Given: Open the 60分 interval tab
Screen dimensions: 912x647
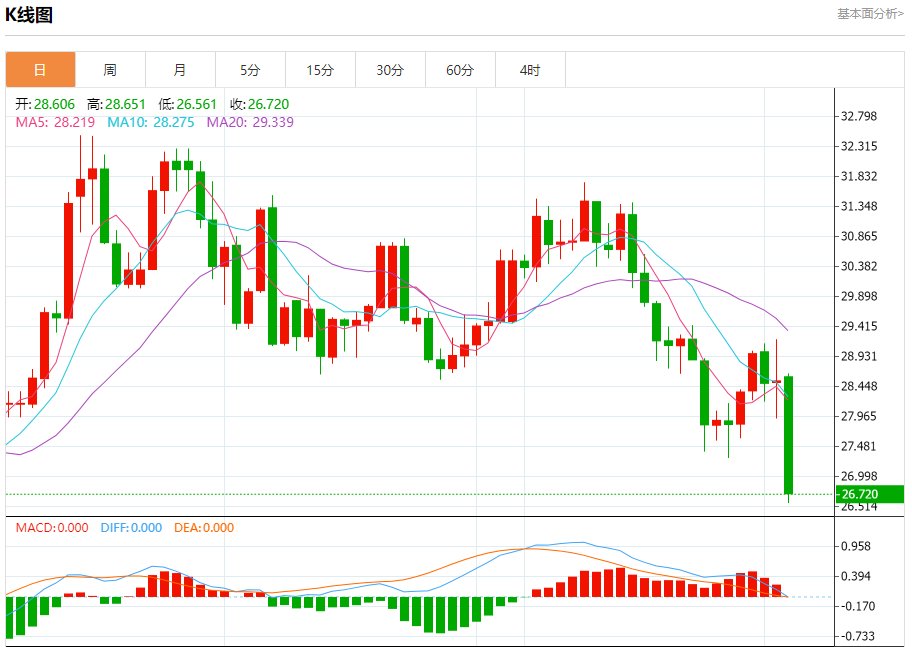Looking at the screenshot, I should (460, 70).
